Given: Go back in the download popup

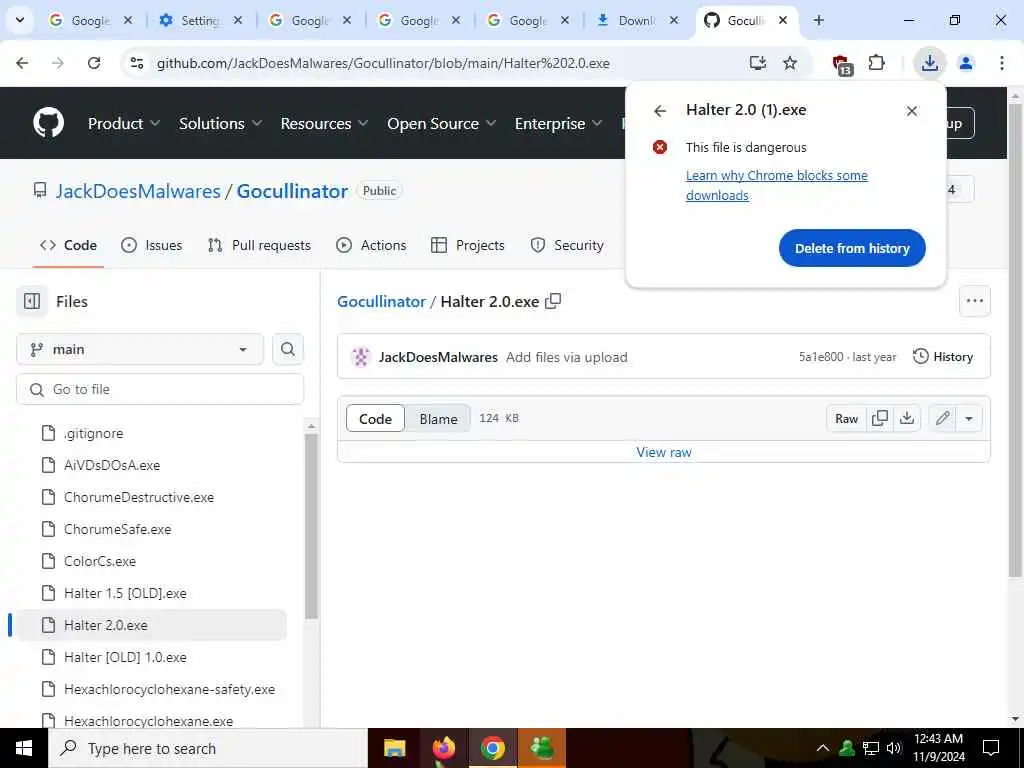Looking at the screenshot, I should (x=660, y=111).
